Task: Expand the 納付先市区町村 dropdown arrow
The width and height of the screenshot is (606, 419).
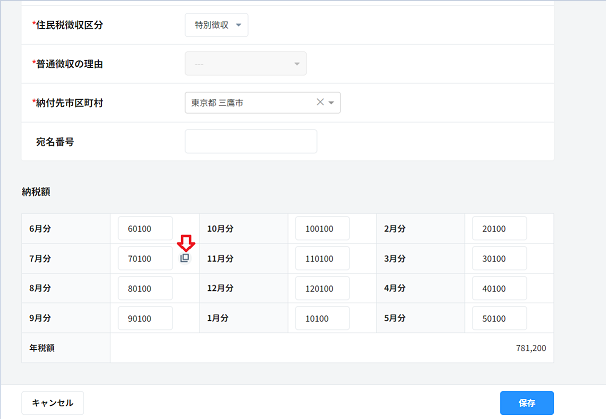Action: pyautogui.click(x=332, y=102)
